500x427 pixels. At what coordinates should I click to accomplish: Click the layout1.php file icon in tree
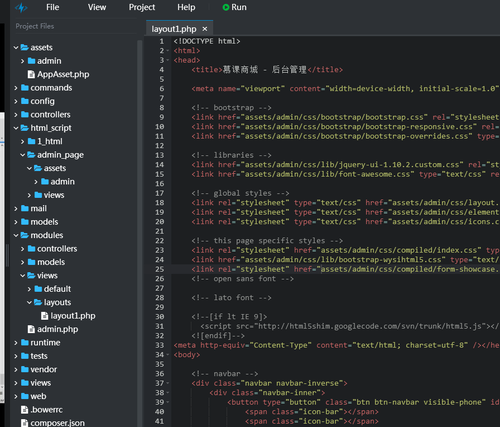click(x=45, y=316)
